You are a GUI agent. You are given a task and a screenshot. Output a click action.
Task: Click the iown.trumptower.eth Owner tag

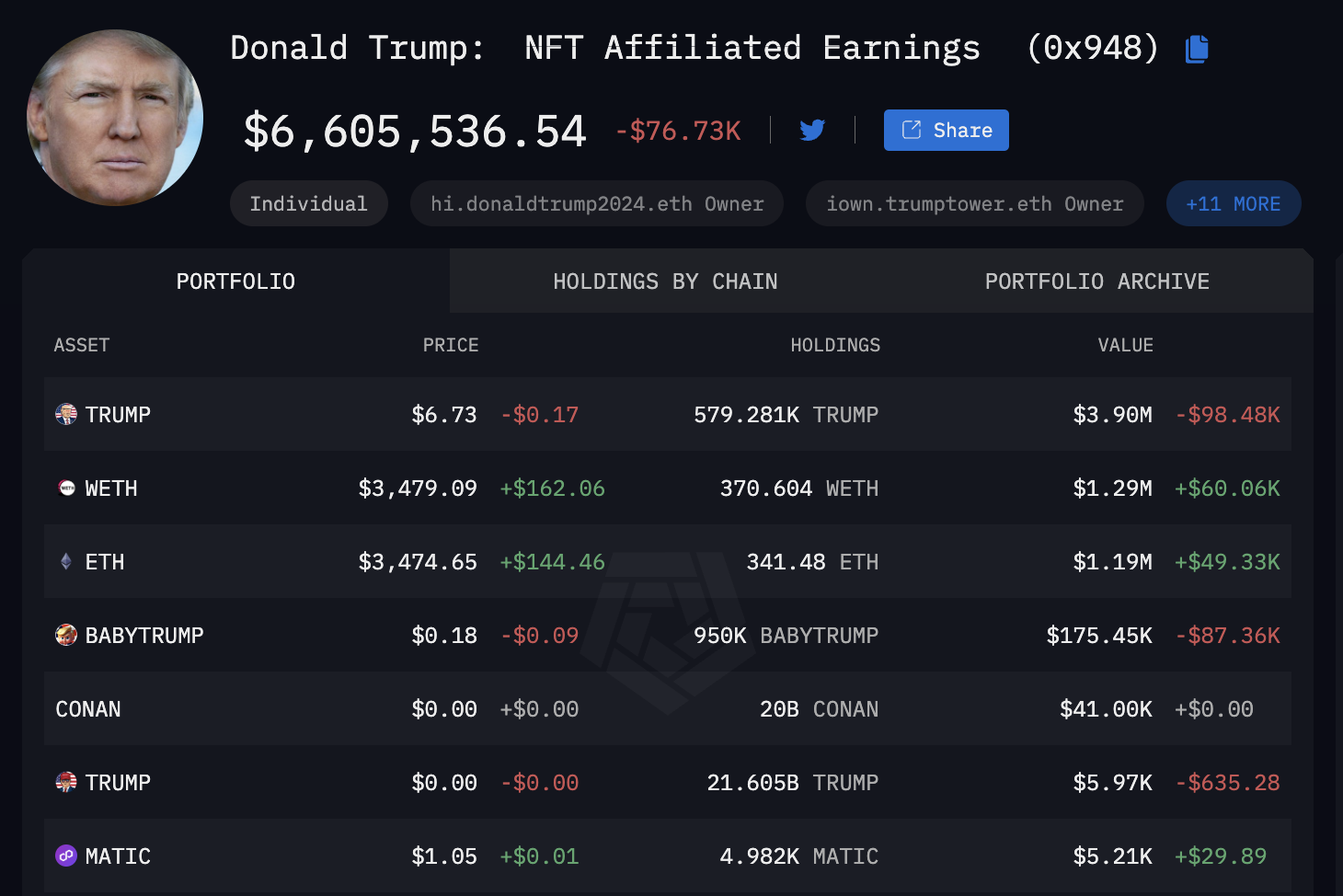(974, 203)
